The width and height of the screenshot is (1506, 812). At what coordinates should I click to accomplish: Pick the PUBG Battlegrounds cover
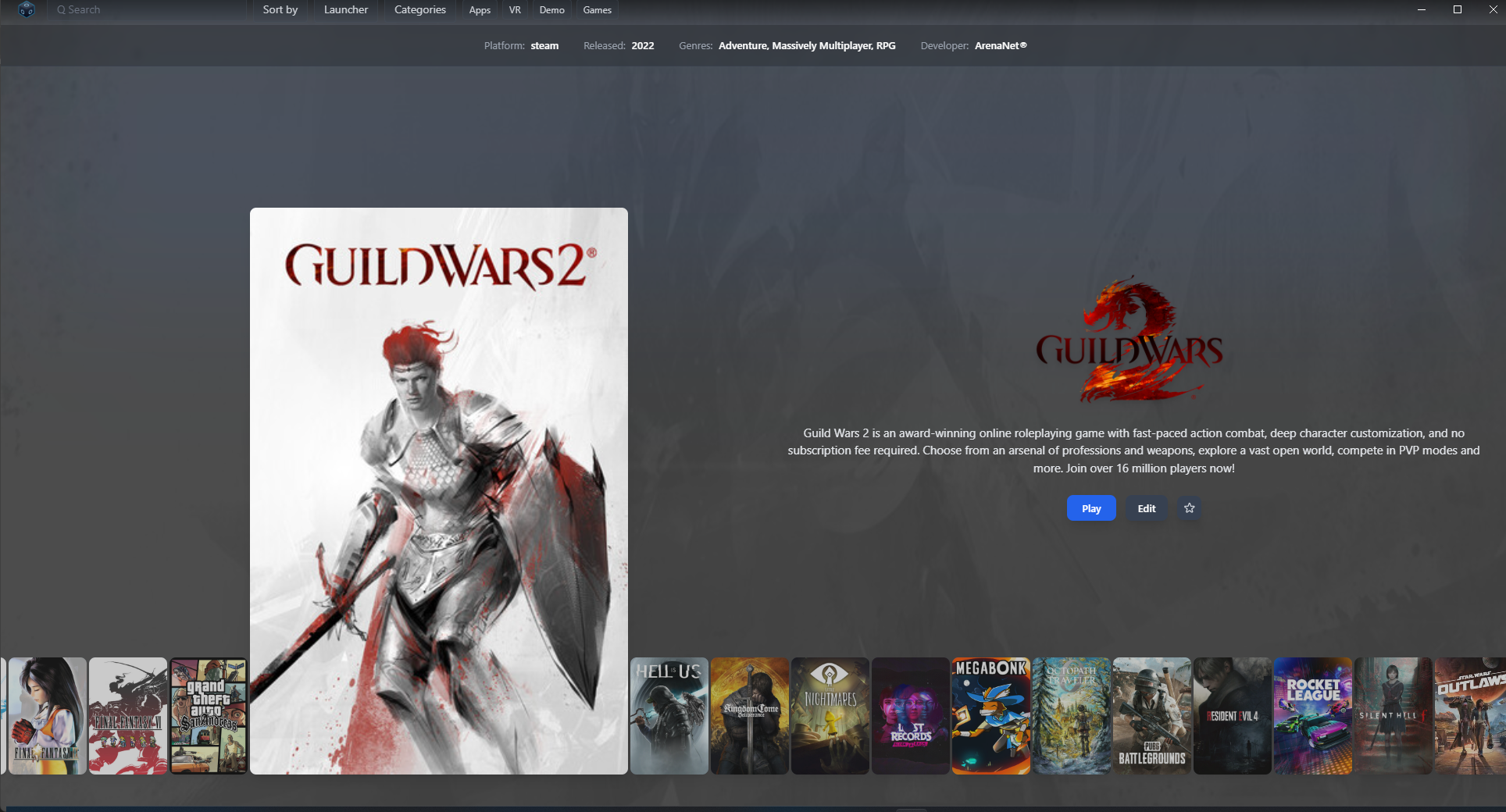(x=1151, y=716)
